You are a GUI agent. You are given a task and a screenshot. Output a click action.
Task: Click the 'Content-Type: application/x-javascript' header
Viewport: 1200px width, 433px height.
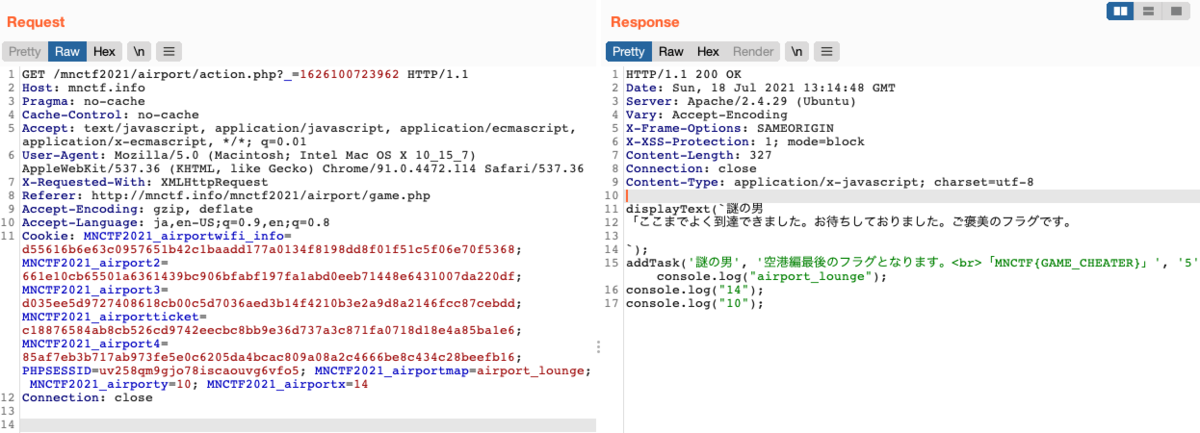[x=830, y=182]
